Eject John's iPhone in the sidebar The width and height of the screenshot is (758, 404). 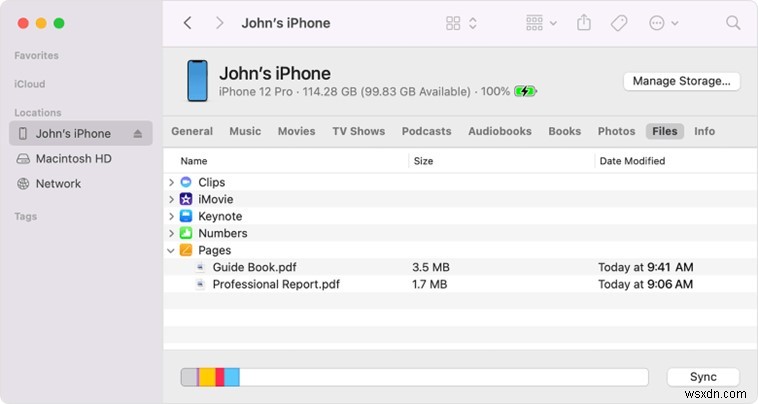(138, 134)
